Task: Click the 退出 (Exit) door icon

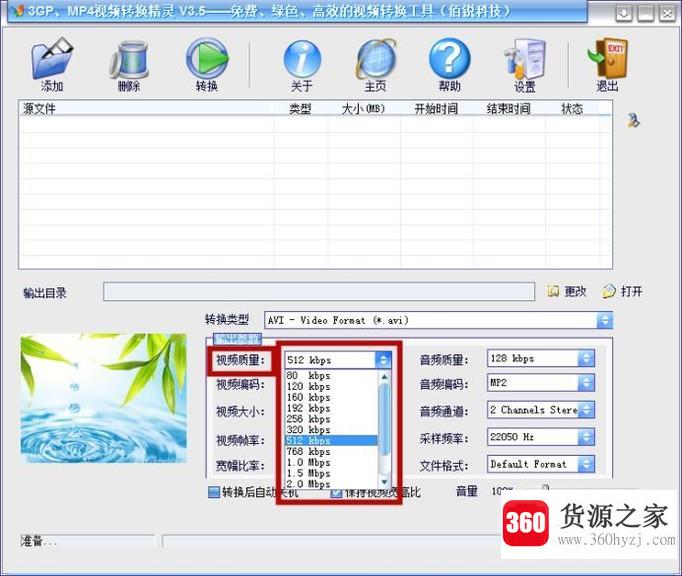Action: pyautogui.click(x=607, y=58)
